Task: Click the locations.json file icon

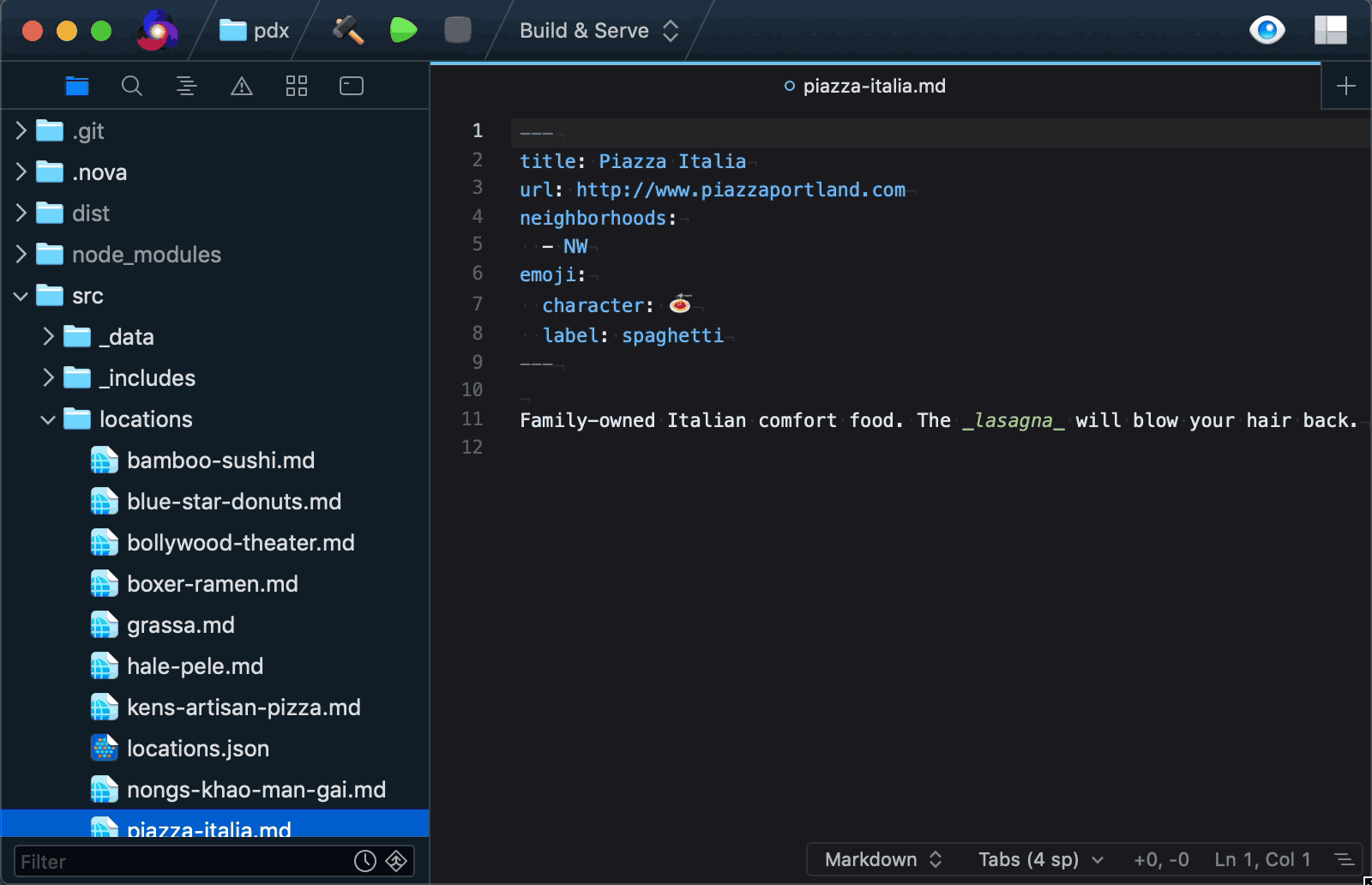Action: (104, 749)
